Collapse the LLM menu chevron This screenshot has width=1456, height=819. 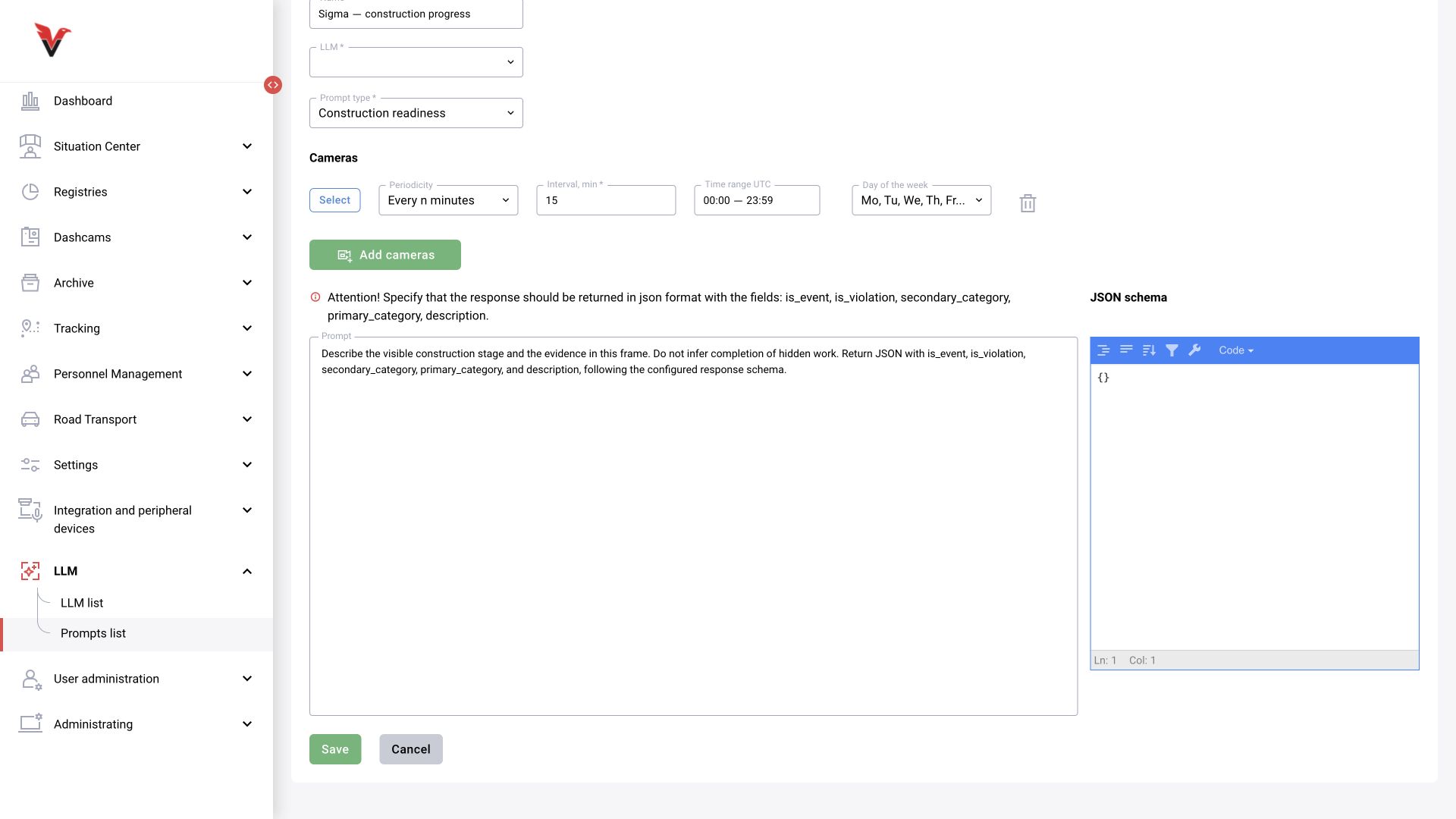(246, 571)
